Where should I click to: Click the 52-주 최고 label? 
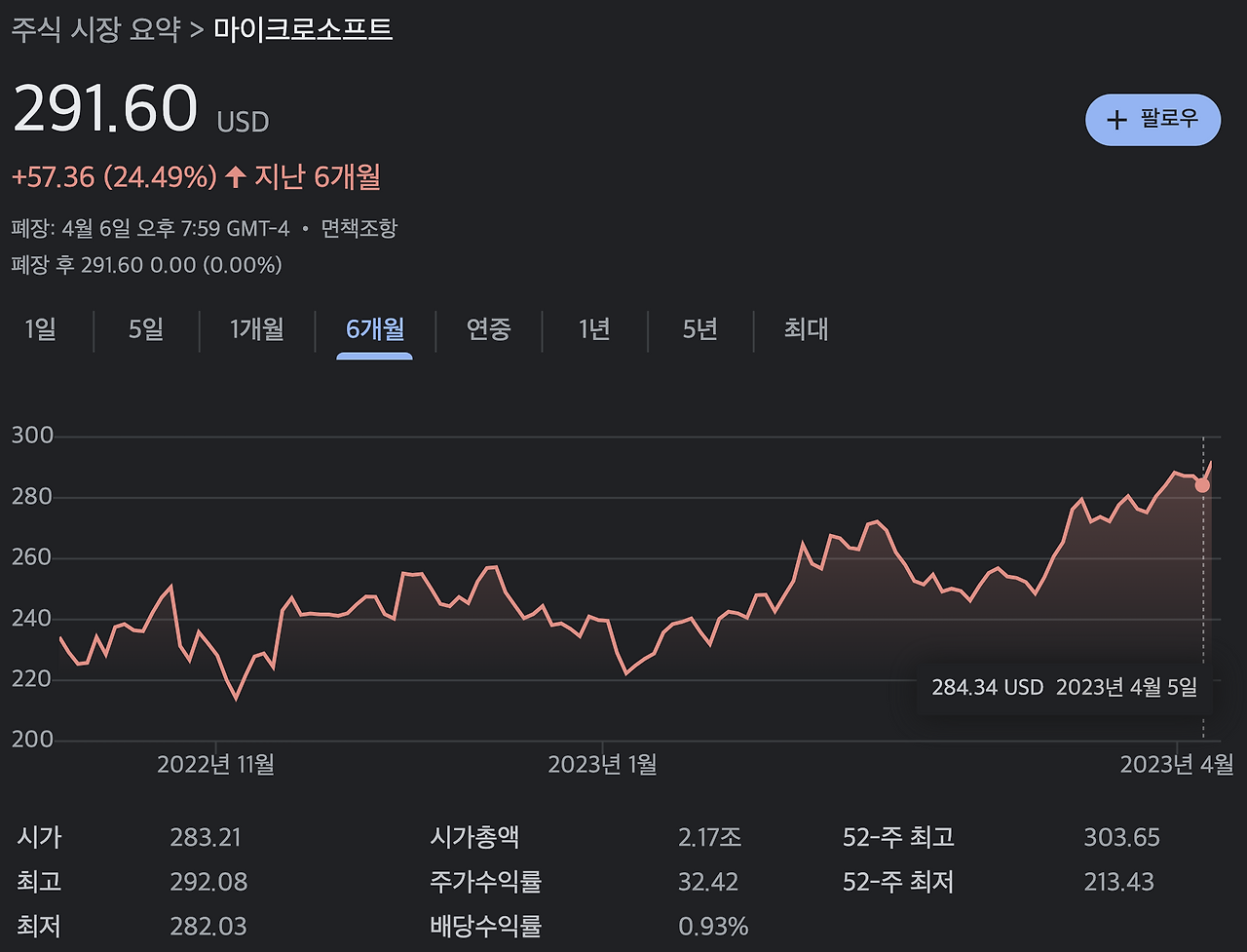pos(898,837)
